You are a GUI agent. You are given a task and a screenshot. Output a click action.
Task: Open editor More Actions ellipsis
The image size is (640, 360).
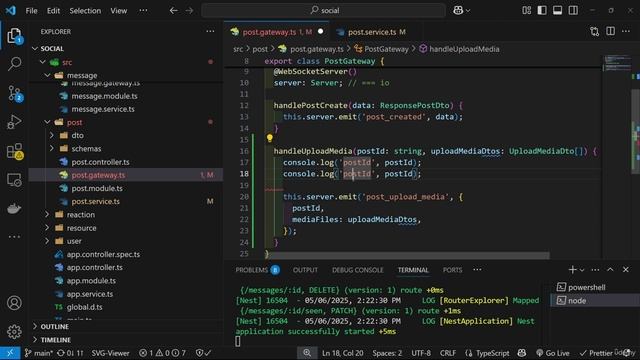(626, 31)
